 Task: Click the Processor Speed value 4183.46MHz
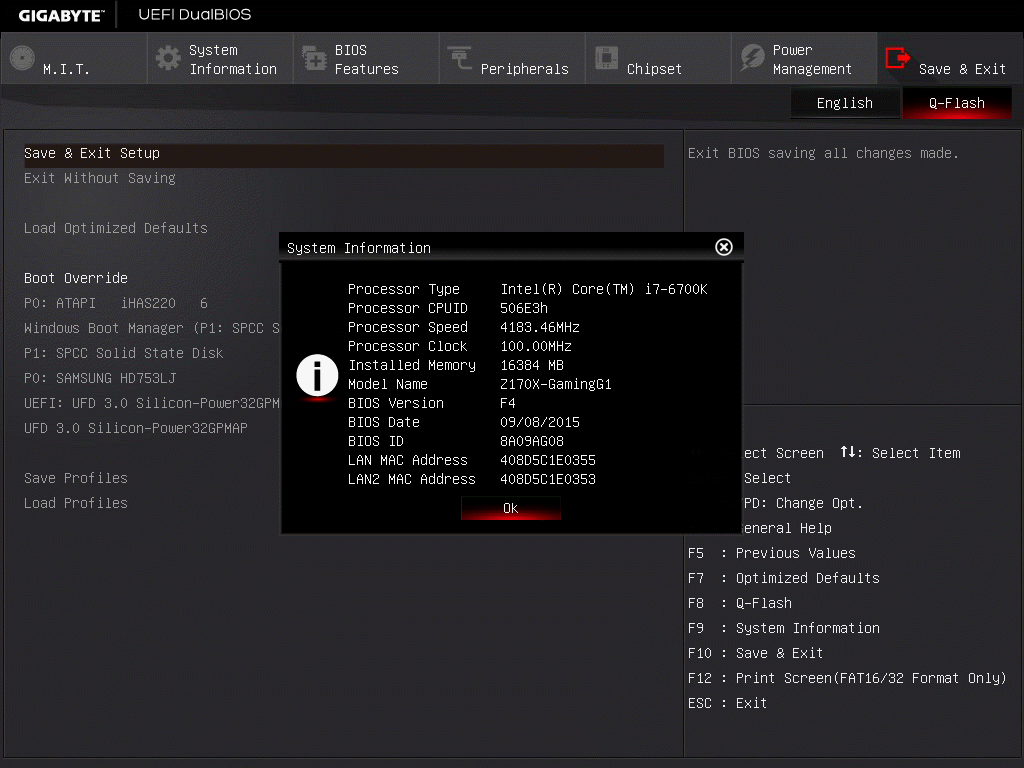pos(539,327)
